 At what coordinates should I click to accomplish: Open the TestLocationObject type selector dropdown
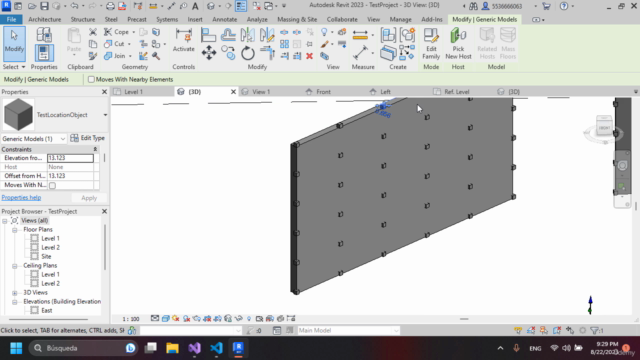[x=105, y=115]
